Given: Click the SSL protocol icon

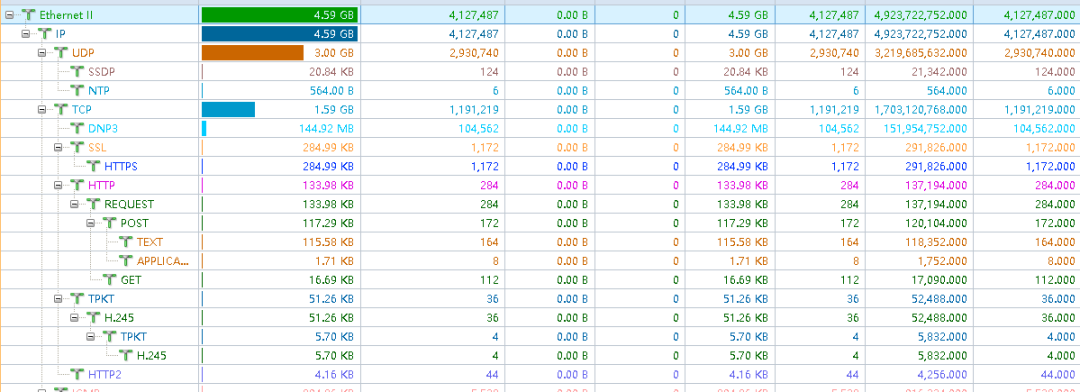Looking at the screenshot, I should (x=77, y=147).
